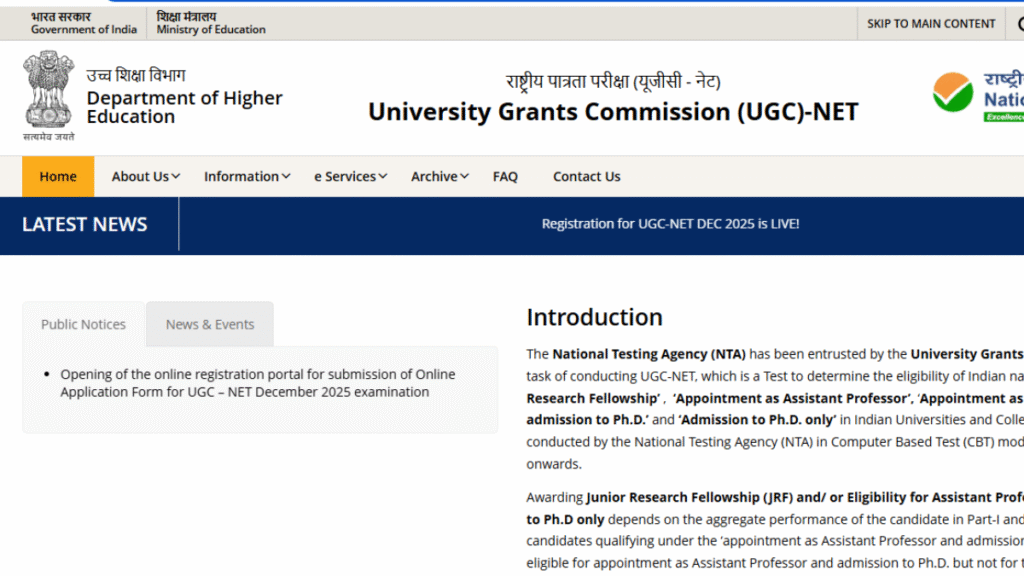Open the Archive dropdown menu

438,176
